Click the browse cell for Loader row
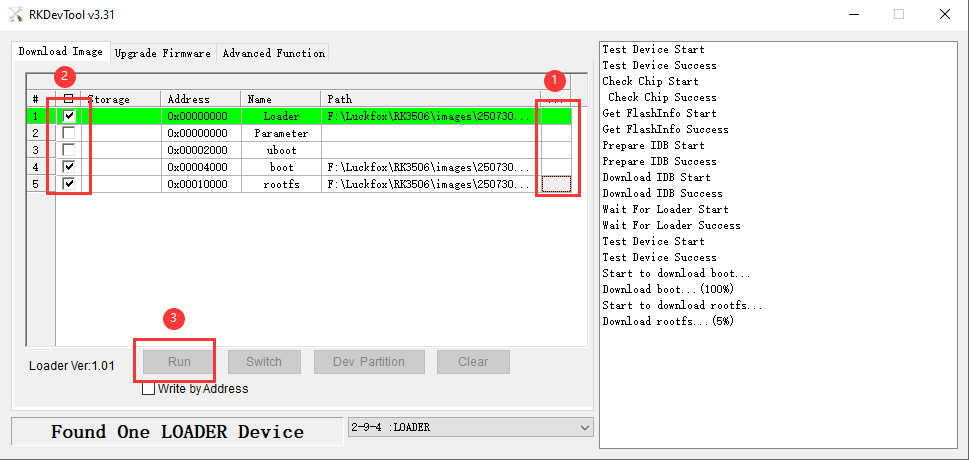969x460 pixels. point(556,116)
